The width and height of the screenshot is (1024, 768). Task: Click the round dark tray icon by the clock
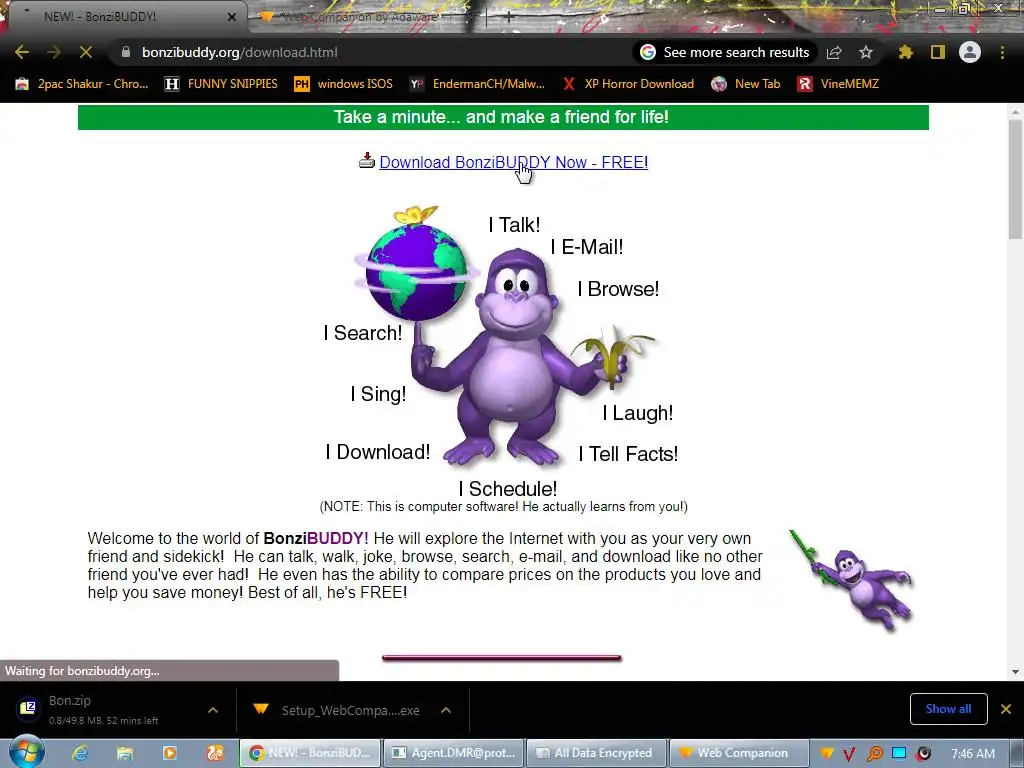tap(923, 754)
